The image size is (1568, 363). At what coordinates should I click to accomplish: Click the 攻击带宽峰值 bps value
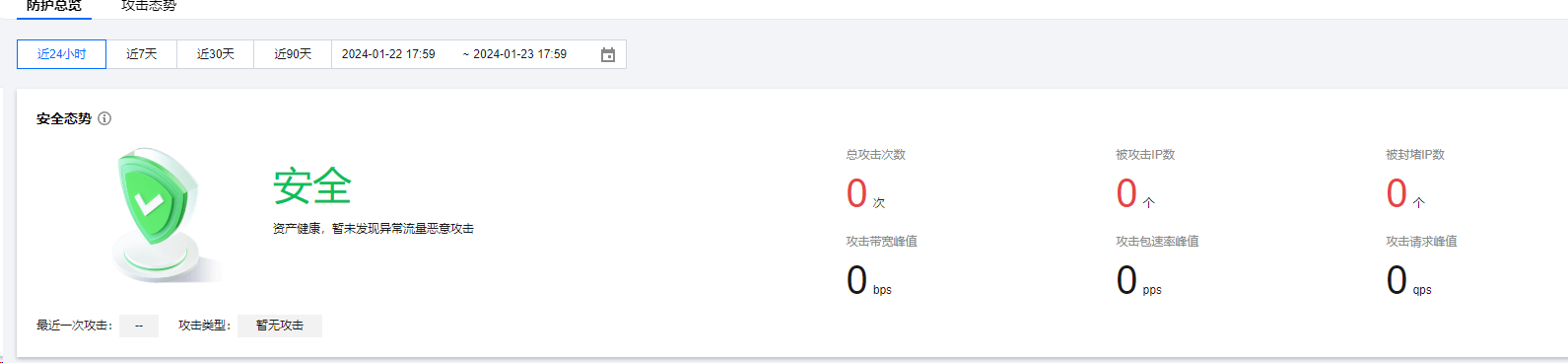868,280
